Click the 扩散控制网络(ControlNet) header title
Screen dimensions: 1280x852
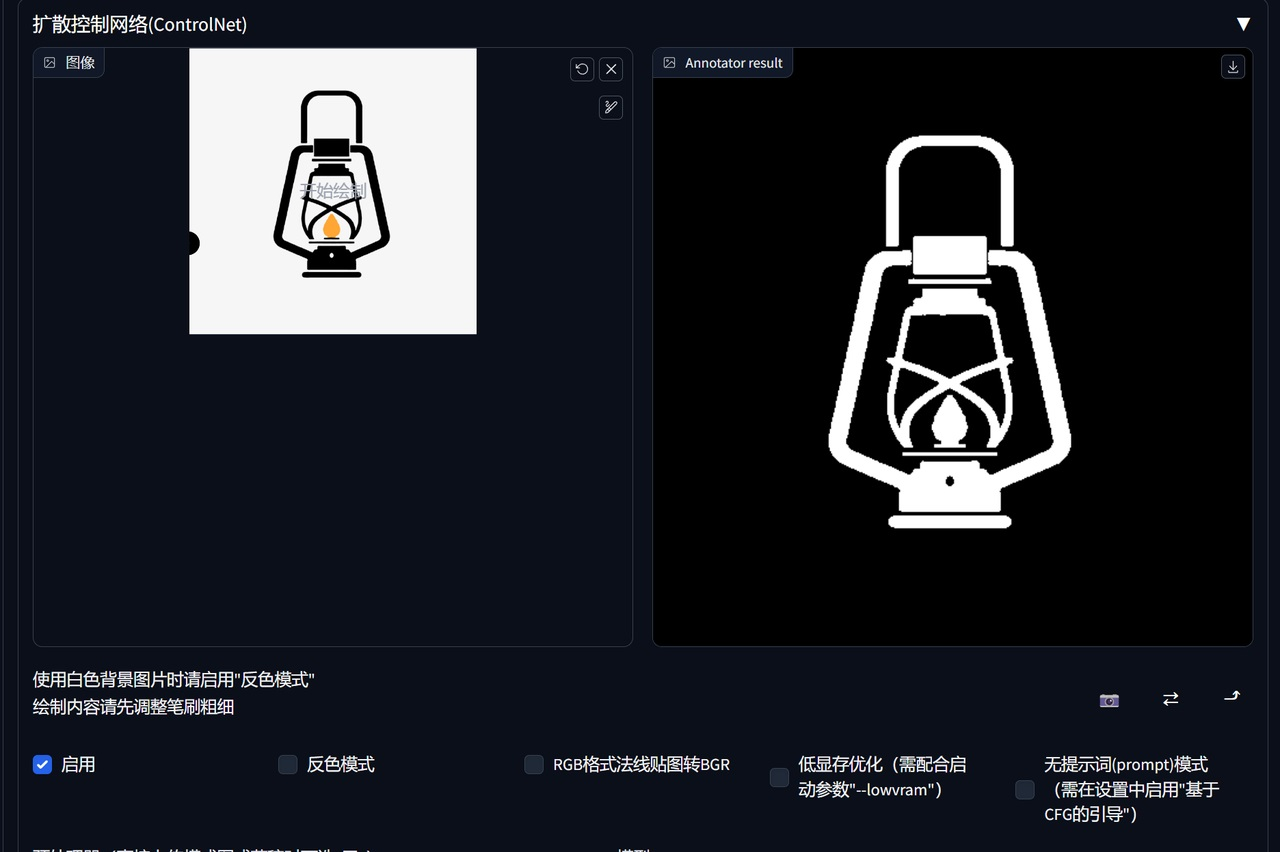pyautogui.click(x=140, y=24)
